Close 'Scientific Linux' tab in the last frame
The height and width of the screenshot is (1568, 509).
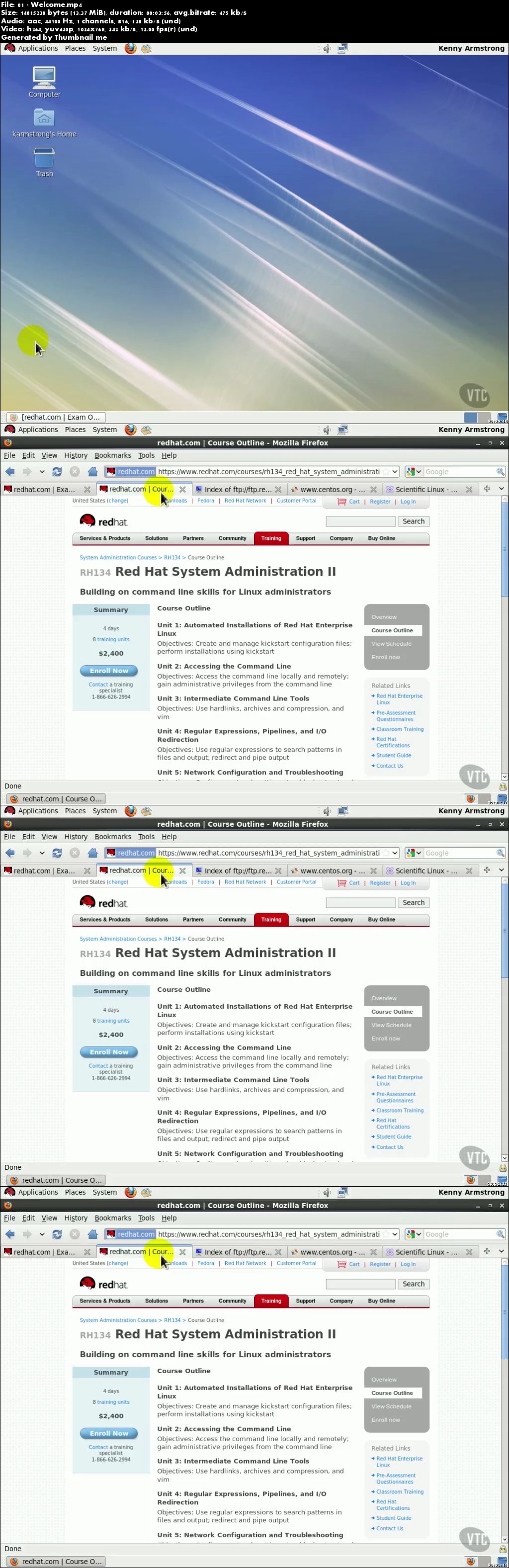point(469,1252)
